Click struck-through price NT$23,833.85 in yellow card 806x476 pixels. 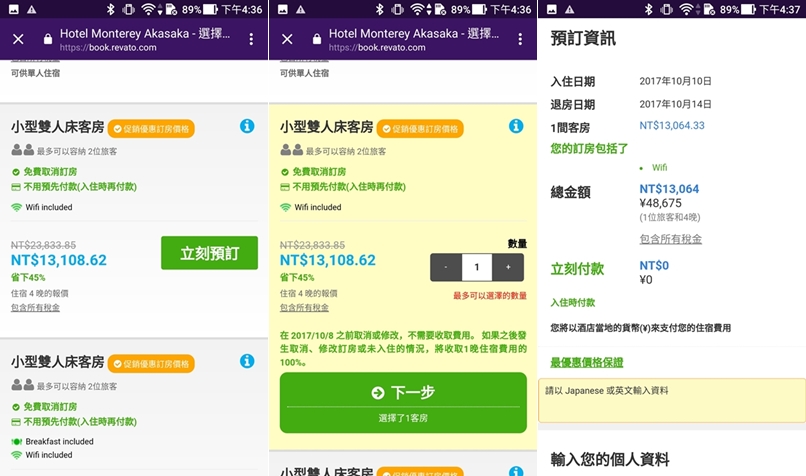312,245
